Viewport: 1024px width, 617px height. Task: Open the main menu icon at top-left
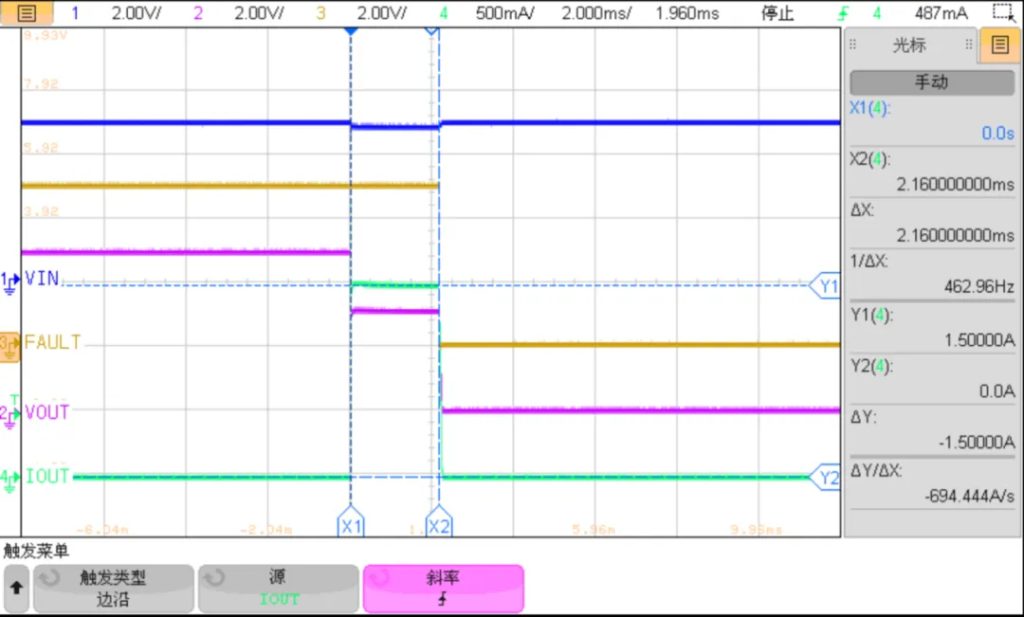pos(27,13)
